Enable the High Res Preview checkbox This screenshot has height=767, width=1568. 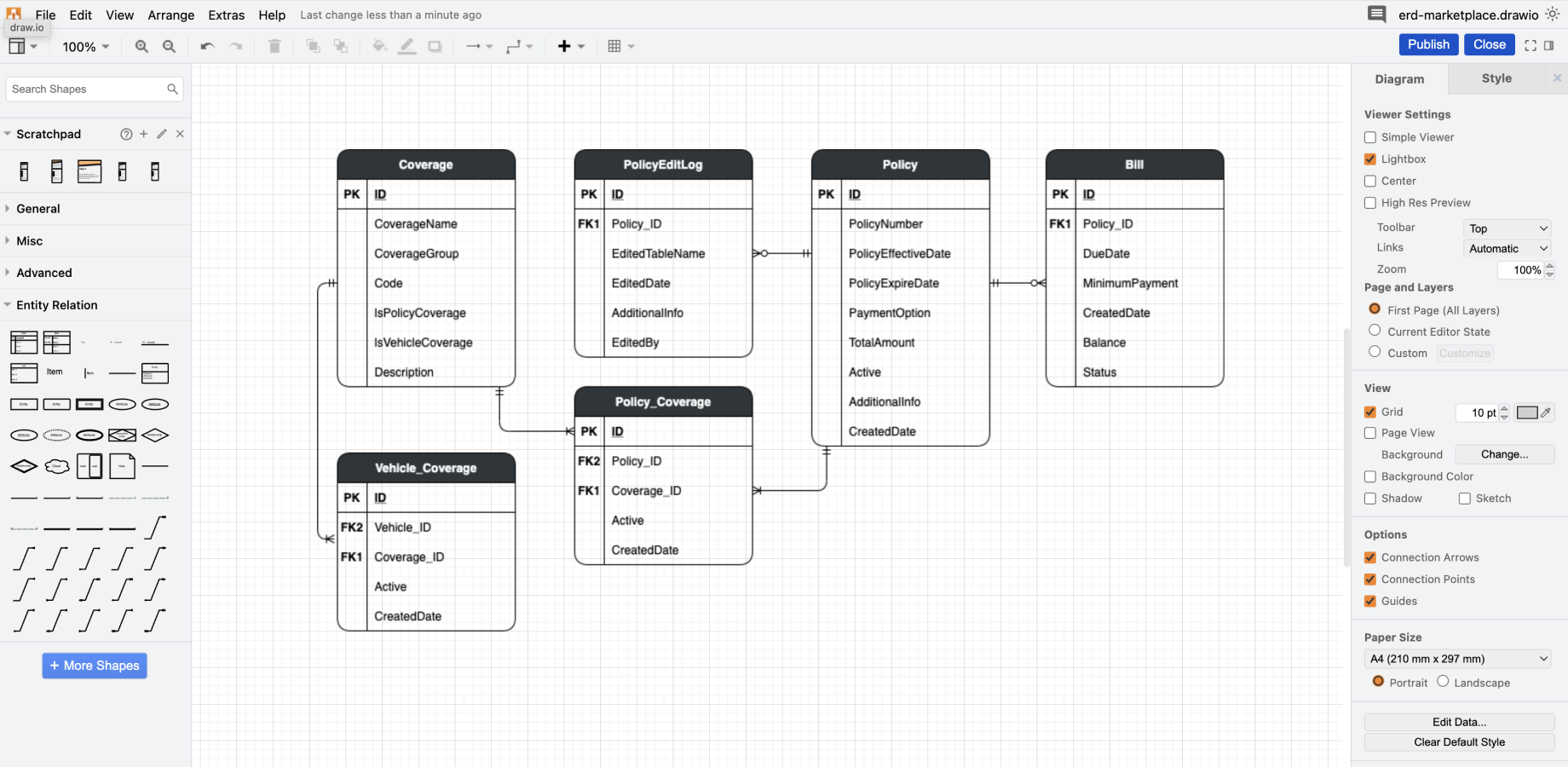(x=1370, y=203)
